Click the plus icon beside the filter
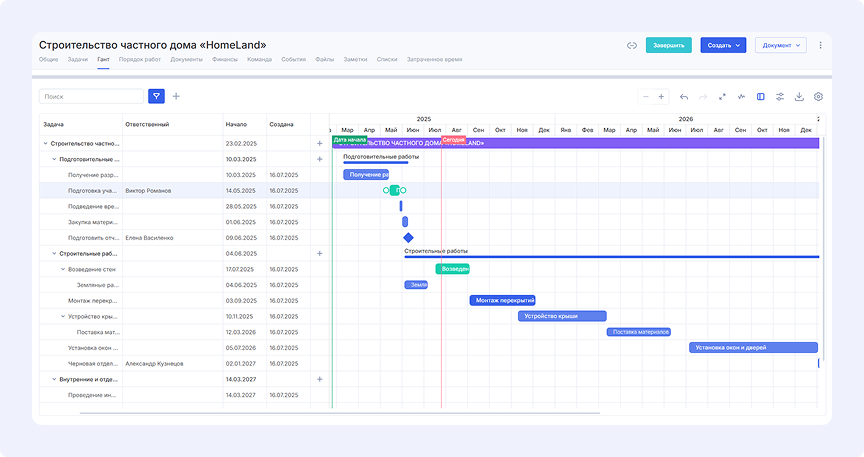The width and height of the screenshot is (864, 457). pos(177,96)
